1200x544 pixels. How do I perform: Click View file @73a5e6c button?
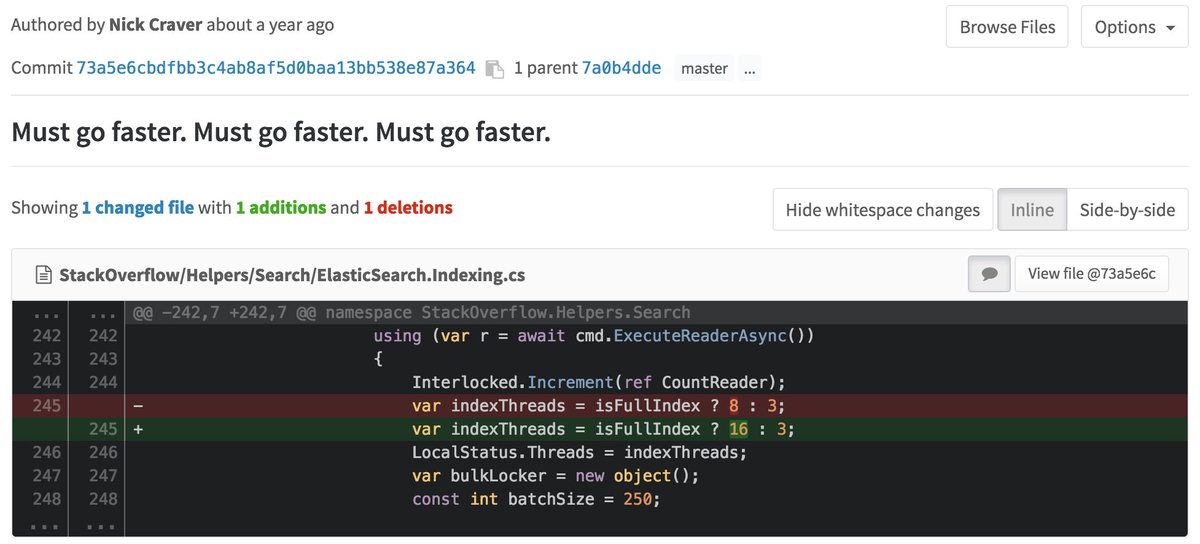pyautogui.click(x=1092, y=274)
